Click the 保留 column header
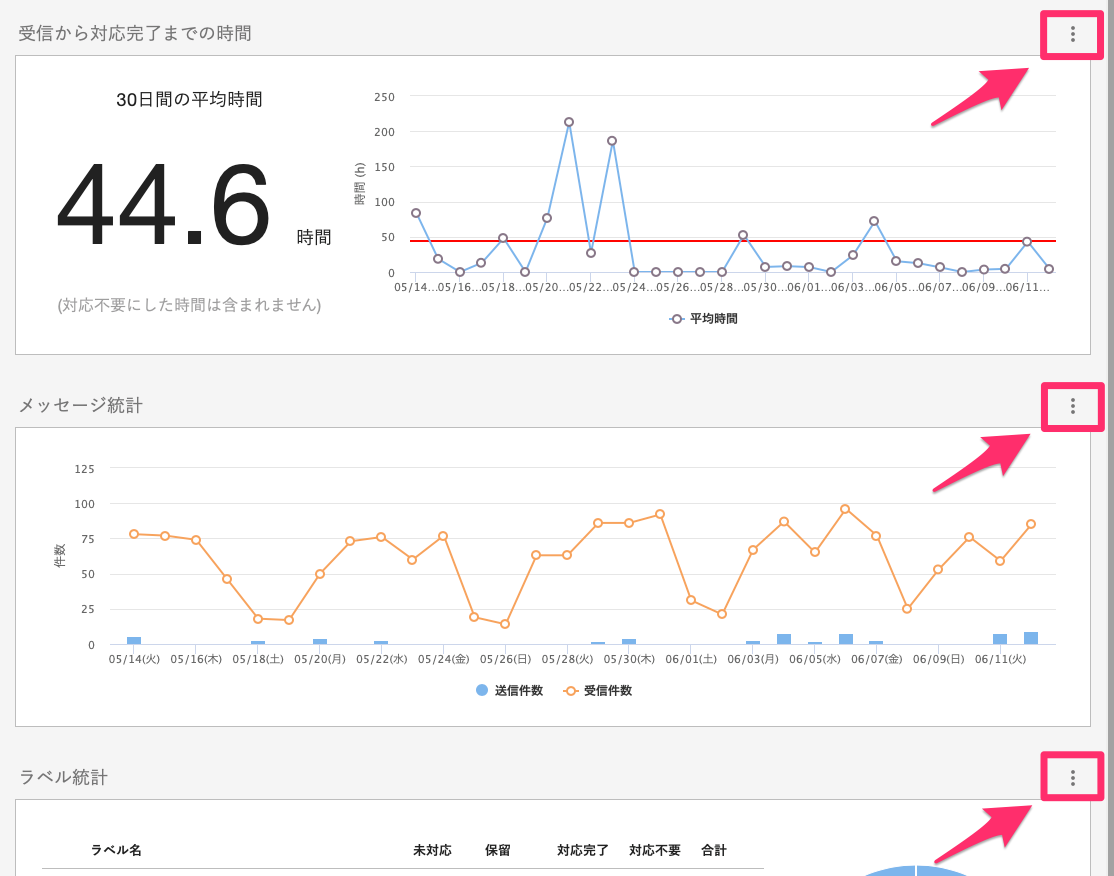Screen dimensions: 1114x876 497,850
